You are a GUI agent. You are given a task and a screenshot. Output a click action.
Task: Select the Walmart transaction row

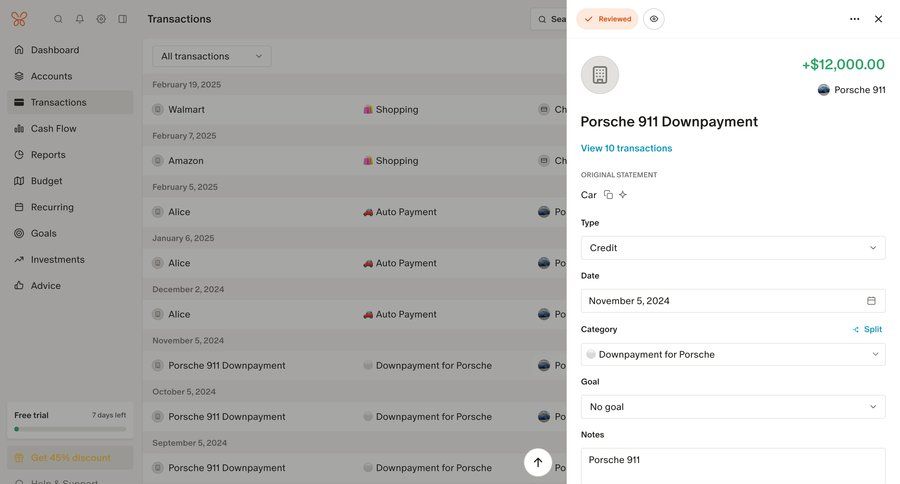tap(355, 109)
